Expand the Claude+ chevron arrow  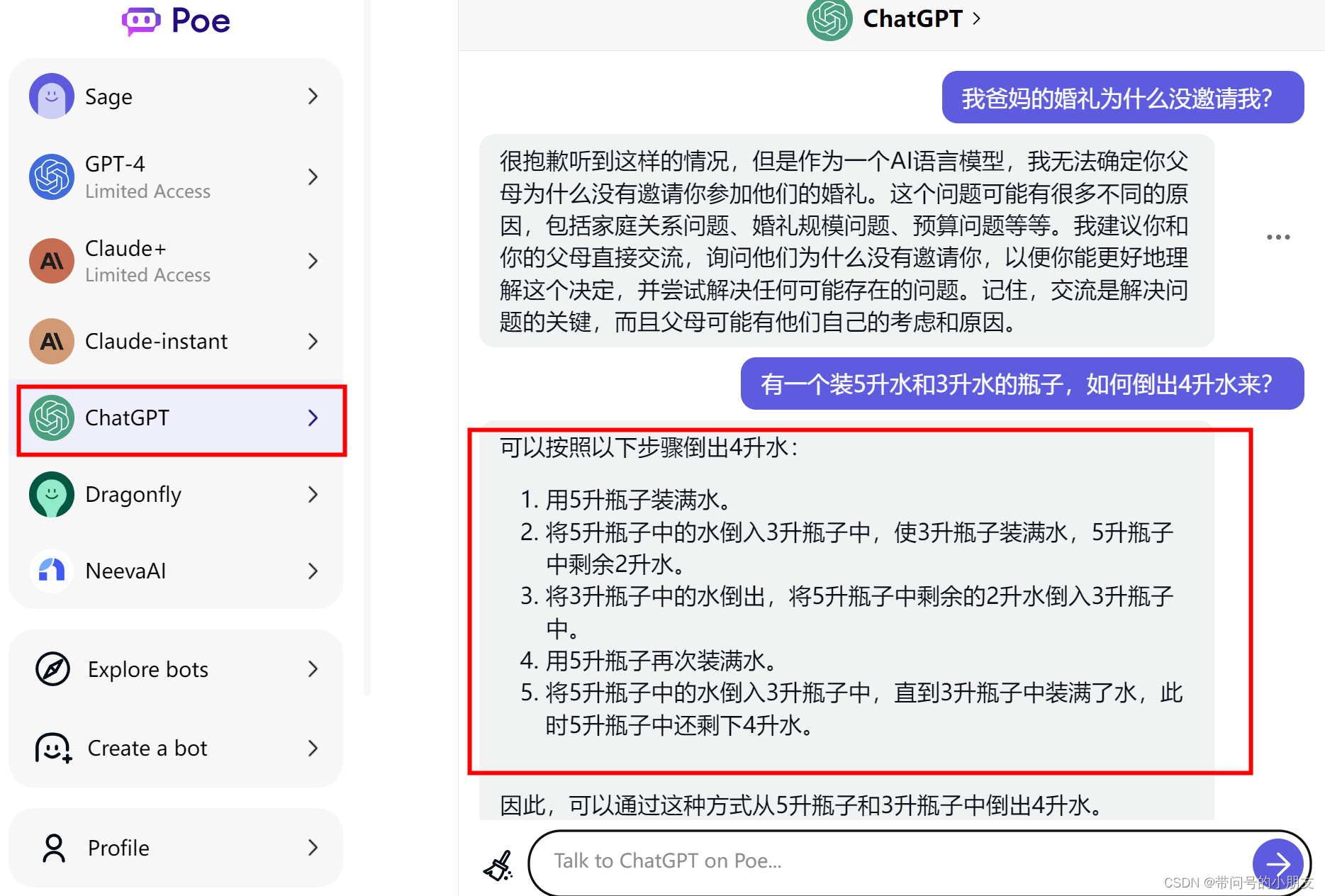coord(313,261)
